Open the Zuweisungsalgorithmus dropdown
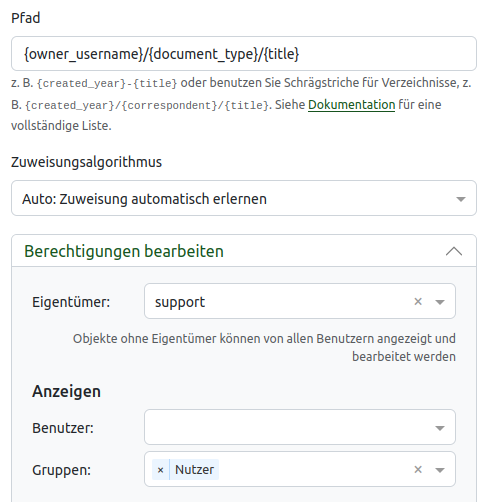480x502 pixels. pyautogui.click(x=244, y=198)
